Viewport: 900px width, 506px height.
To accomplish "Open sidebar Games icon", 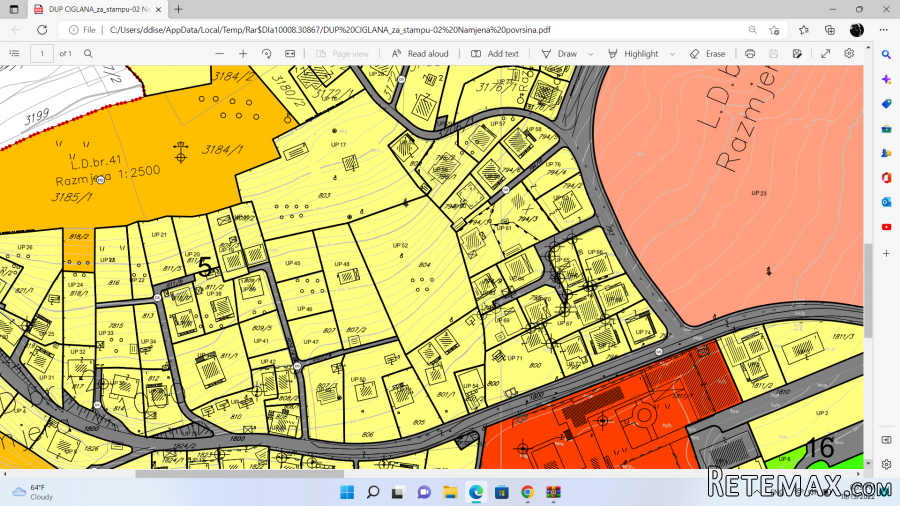I will 887,153.
